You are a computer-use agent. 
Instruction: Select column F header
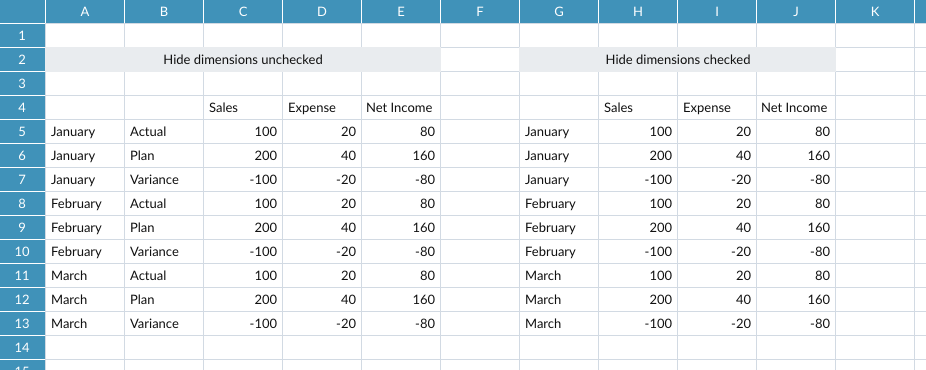[x=480, y=11]
